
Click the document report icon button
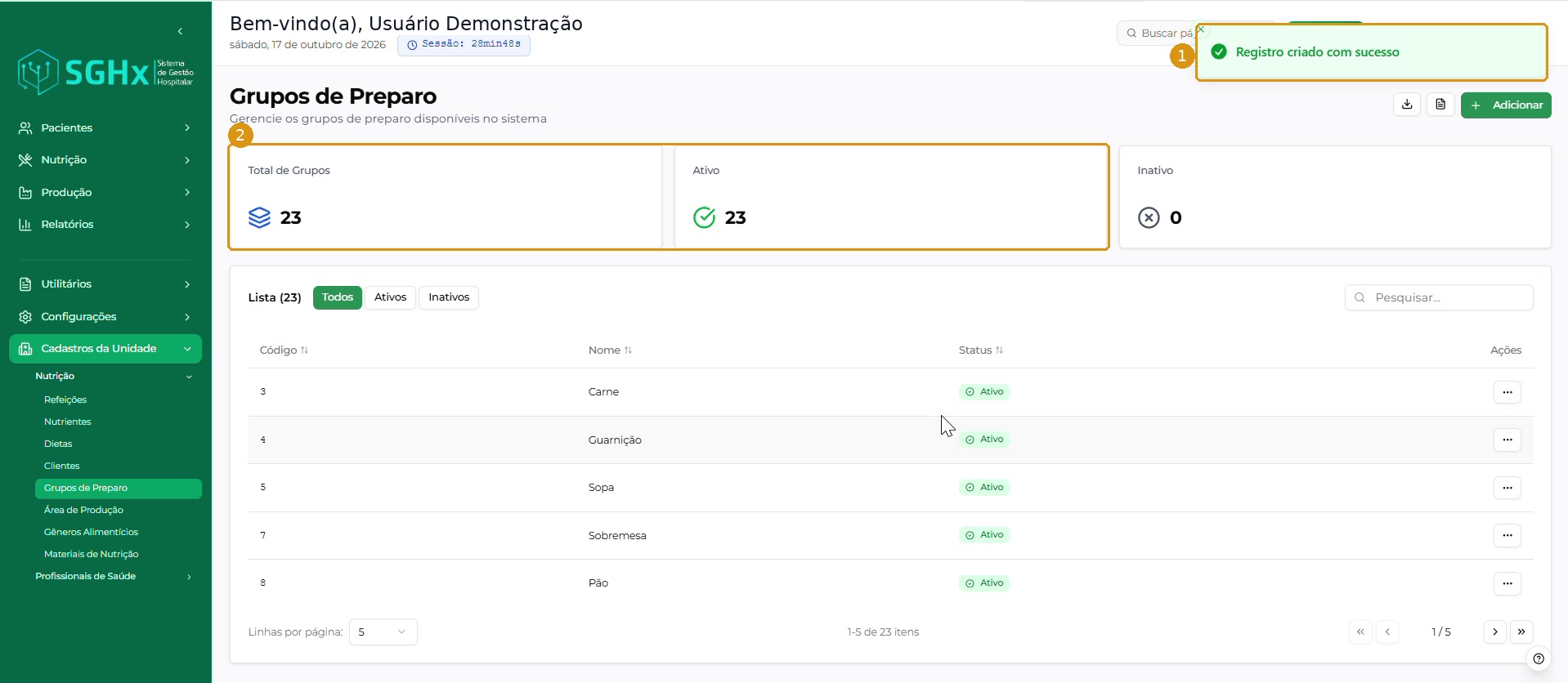pyautogui.click(x=1440, y=105)
